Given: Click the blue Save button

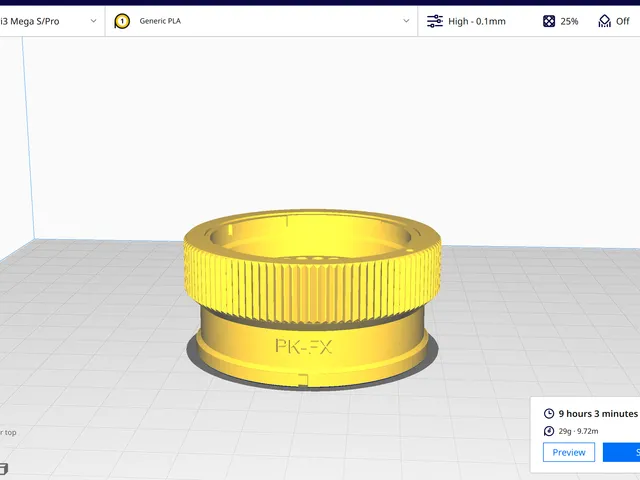Looking at the screenshot, I should [x=621, y=452].
